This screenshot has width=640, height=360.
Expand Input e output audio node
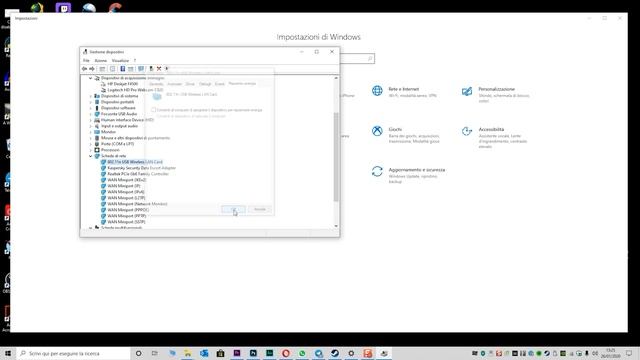91,126
